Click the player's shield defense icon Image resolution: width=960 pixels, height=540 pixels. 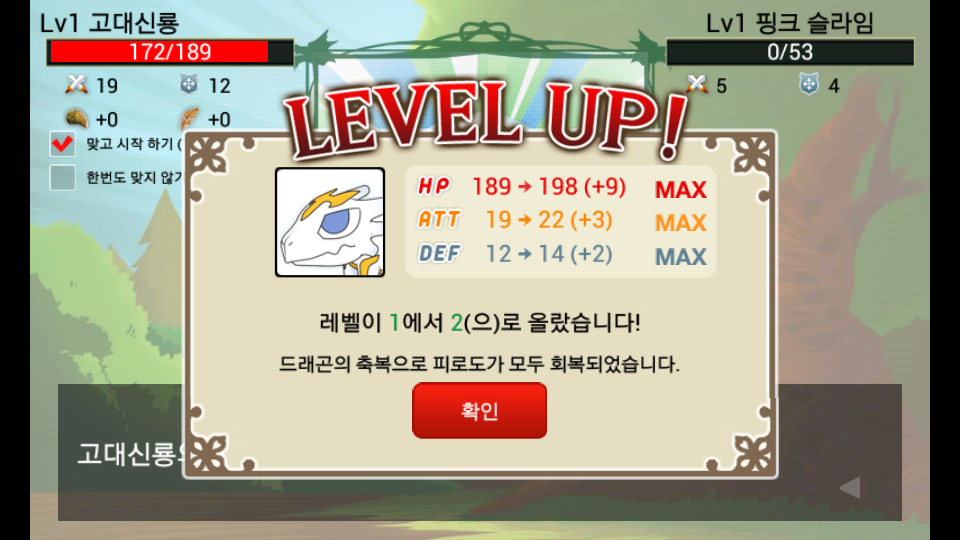[x=189, y=84]
